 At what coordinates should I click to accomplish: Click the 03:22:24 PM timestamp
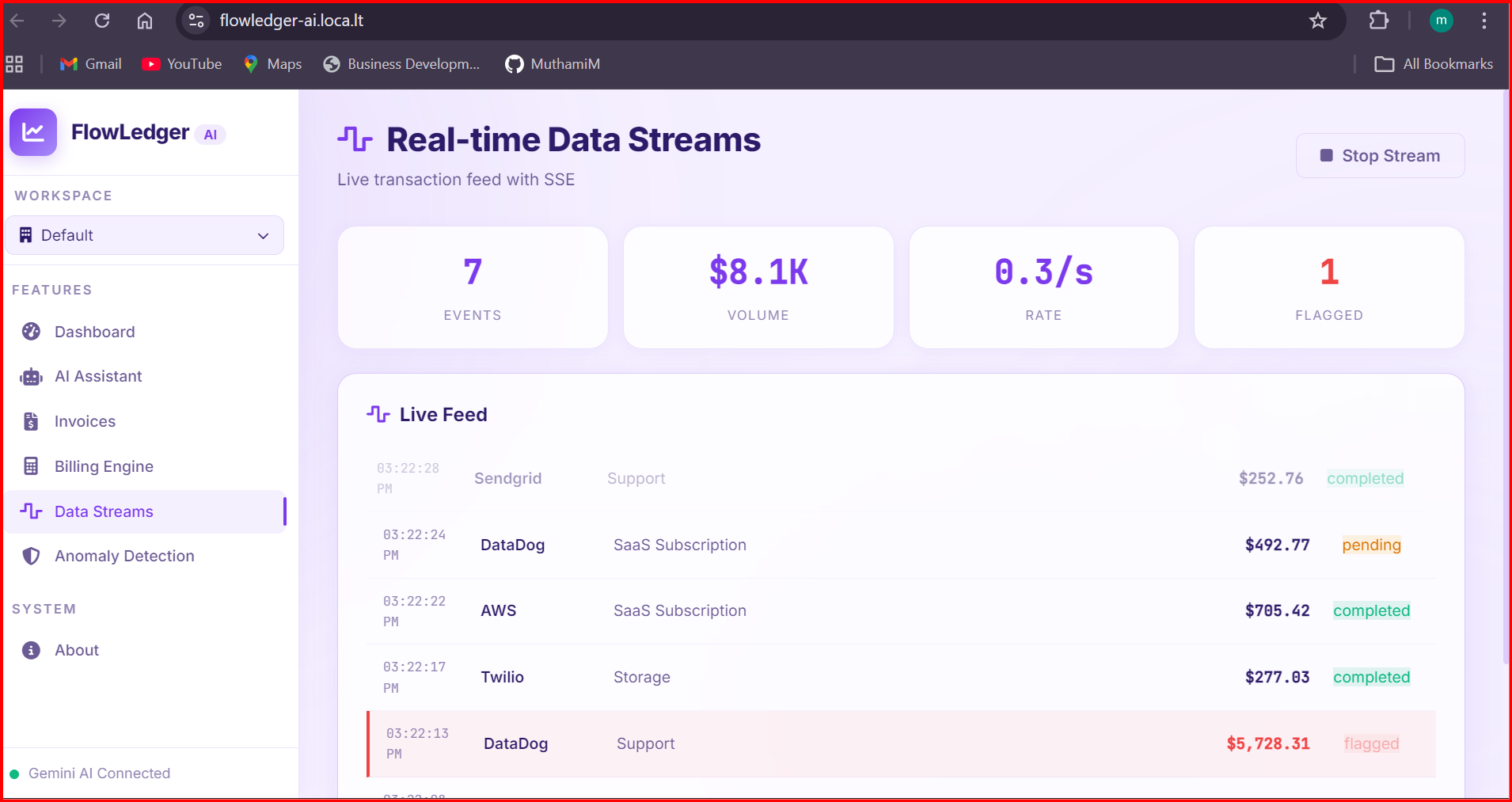tap(414, 545)
